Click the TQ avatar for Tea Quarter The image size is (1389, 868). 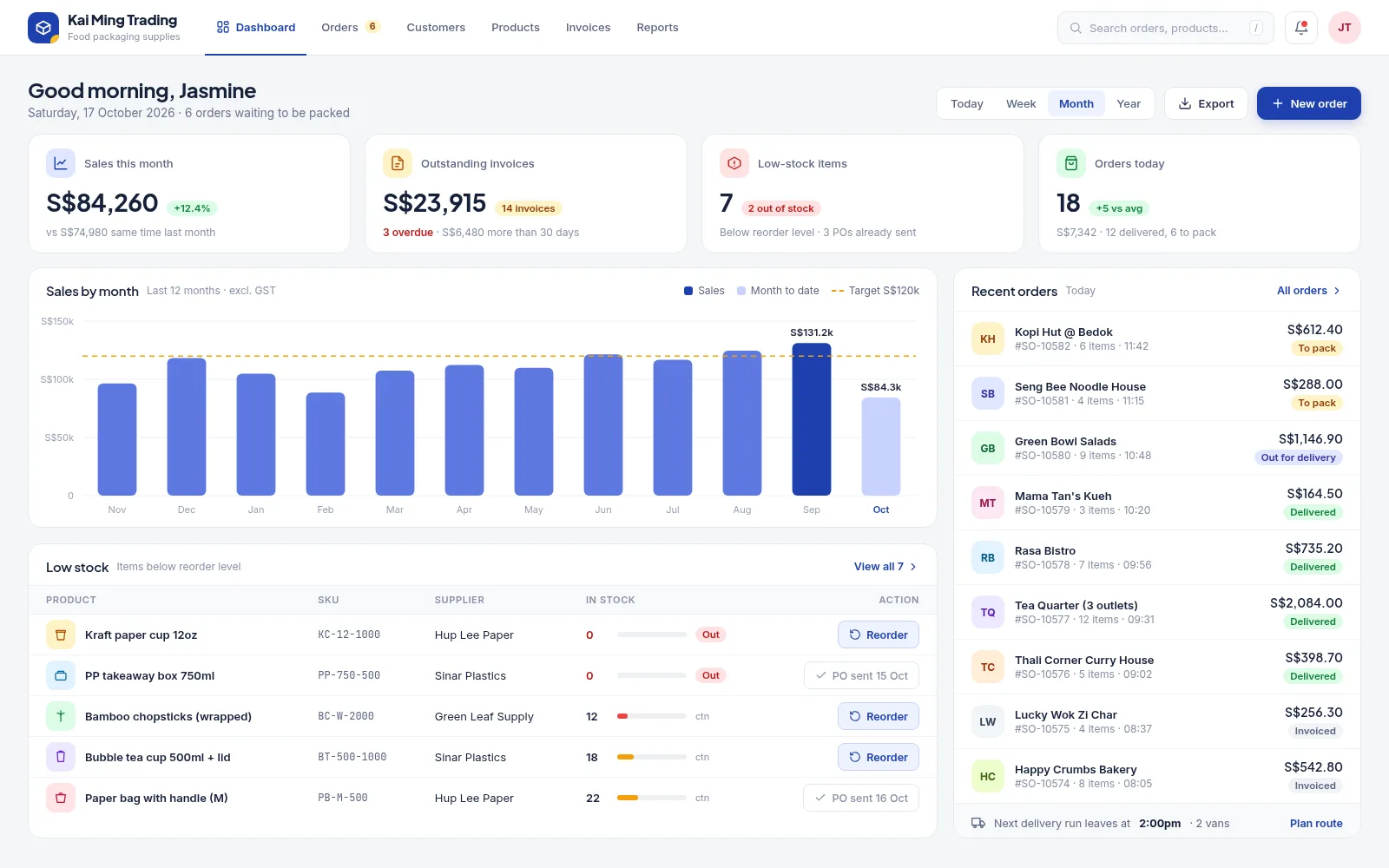(x=988, y=613)
